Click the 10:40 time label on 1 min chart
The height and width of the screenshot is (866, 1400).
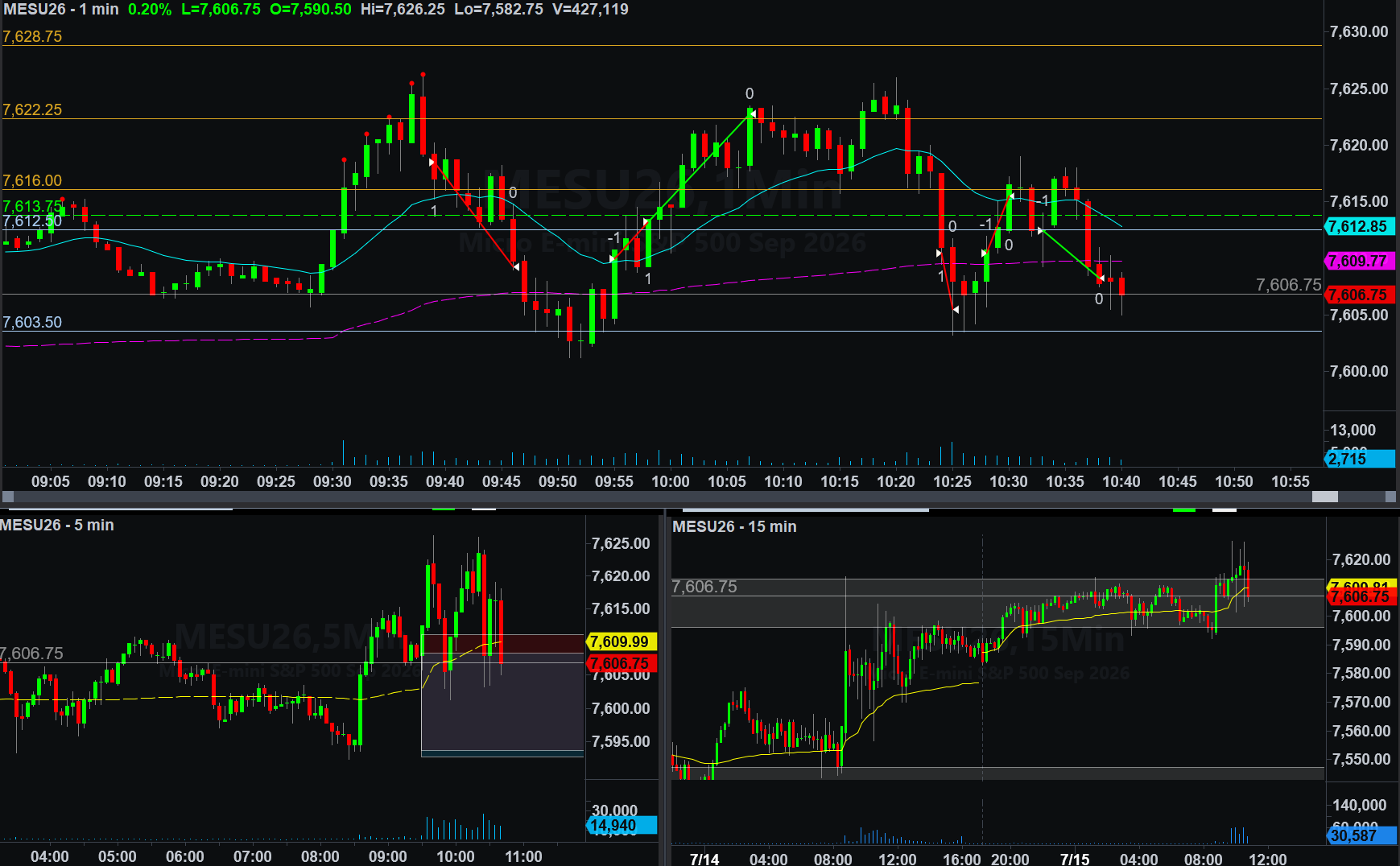tap(1121, 481)
